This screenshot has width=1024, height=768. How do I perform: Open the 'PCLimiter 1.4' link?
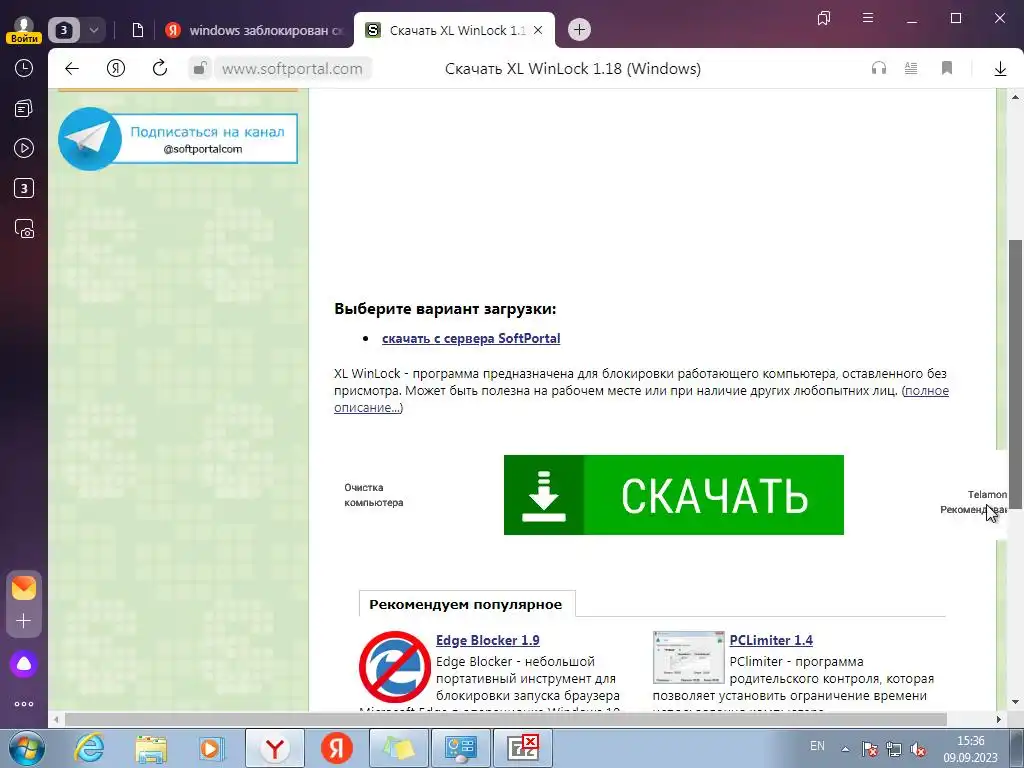(771, 640)
